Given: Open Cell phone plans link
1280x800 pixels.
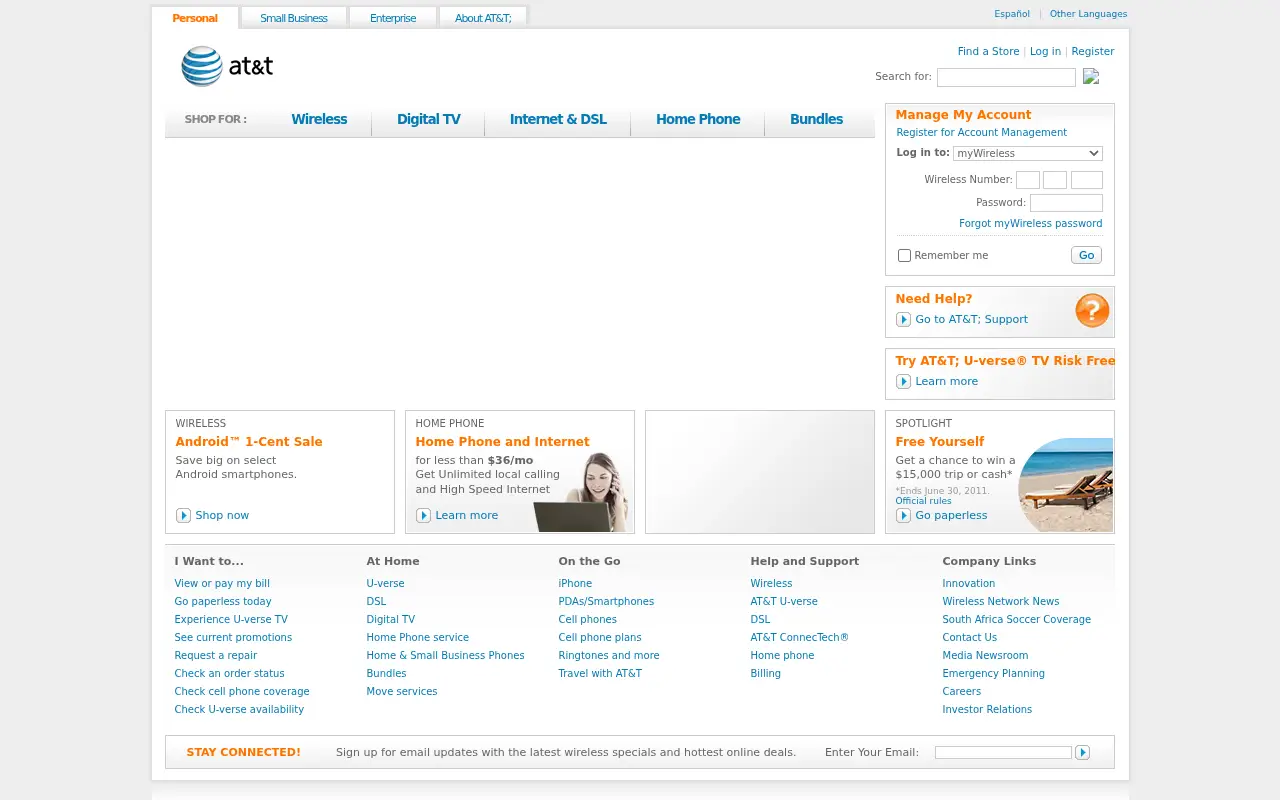Looking at the screenshot, I should tap(600, 638).
